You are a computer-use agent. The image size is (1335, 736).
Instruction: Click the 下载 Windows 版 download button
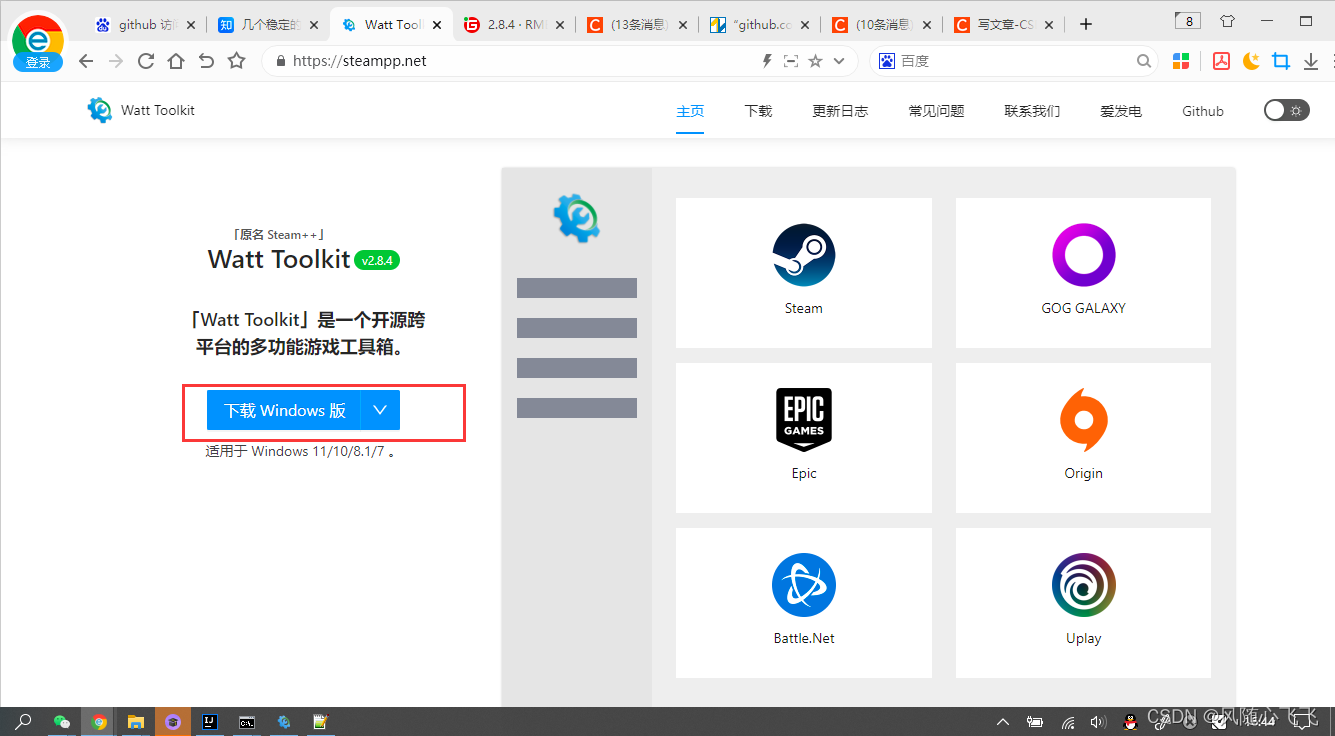(x=283, y=410)
